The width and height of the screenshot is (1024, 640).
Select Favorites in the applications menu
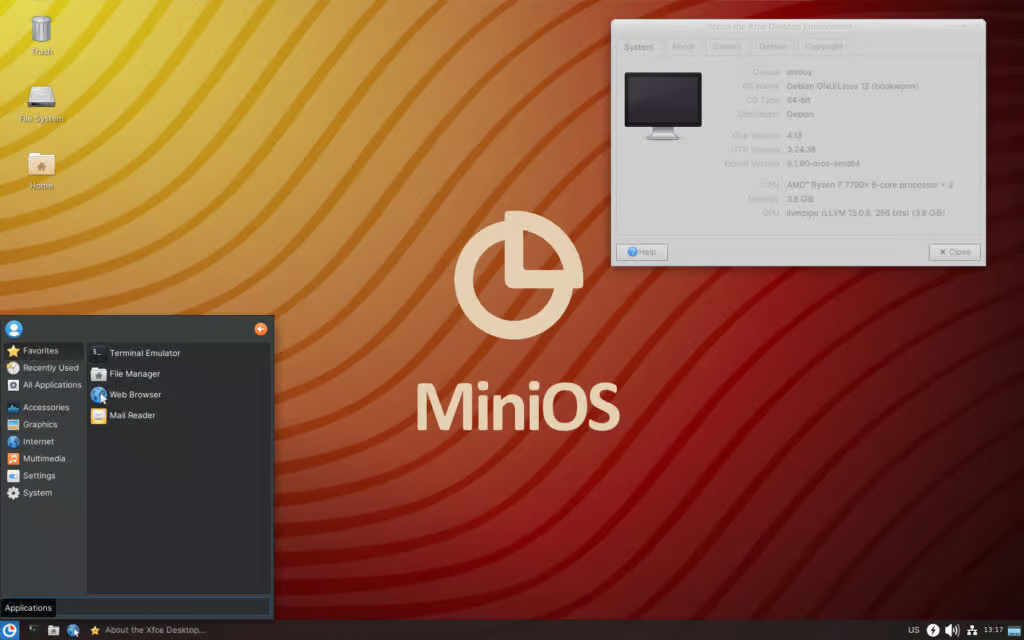(x=40, y=350)
